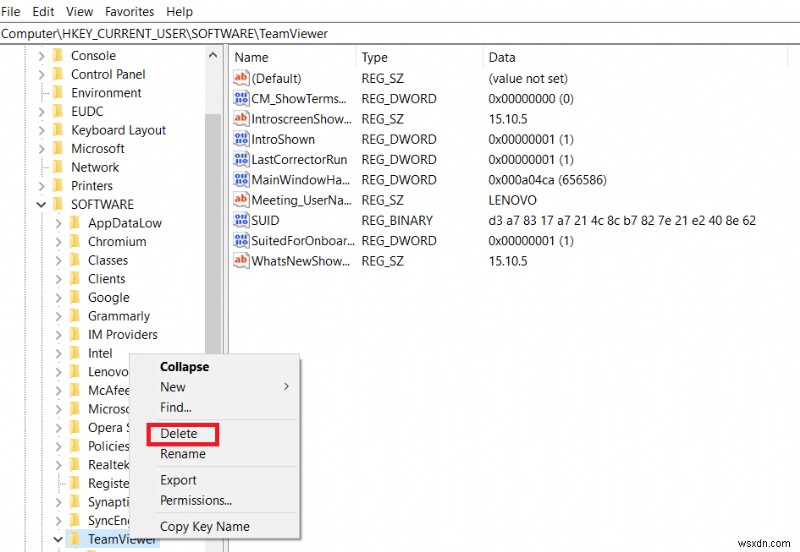Select the Policies key name
The height and width of the screenshot is (552, 800).
click(108, 446)
